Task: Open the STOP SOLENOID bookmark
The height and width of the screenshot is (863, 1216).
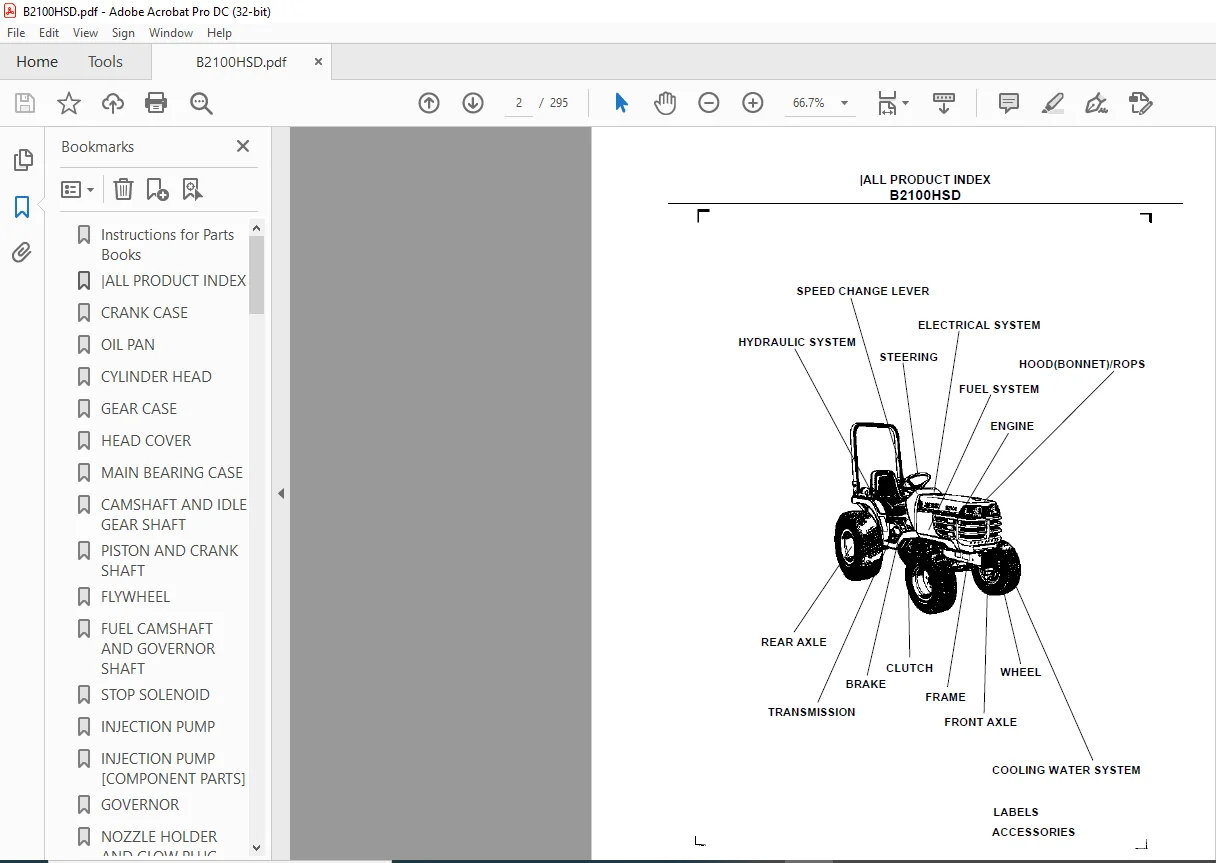Action: 155,695
